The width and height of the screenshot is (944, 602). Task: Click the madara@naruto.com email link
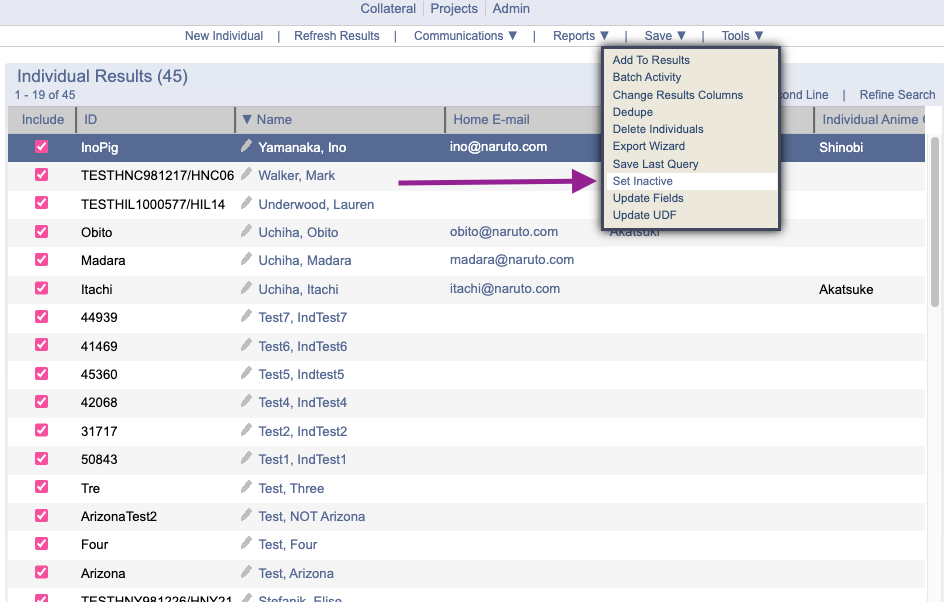[512, 260]
